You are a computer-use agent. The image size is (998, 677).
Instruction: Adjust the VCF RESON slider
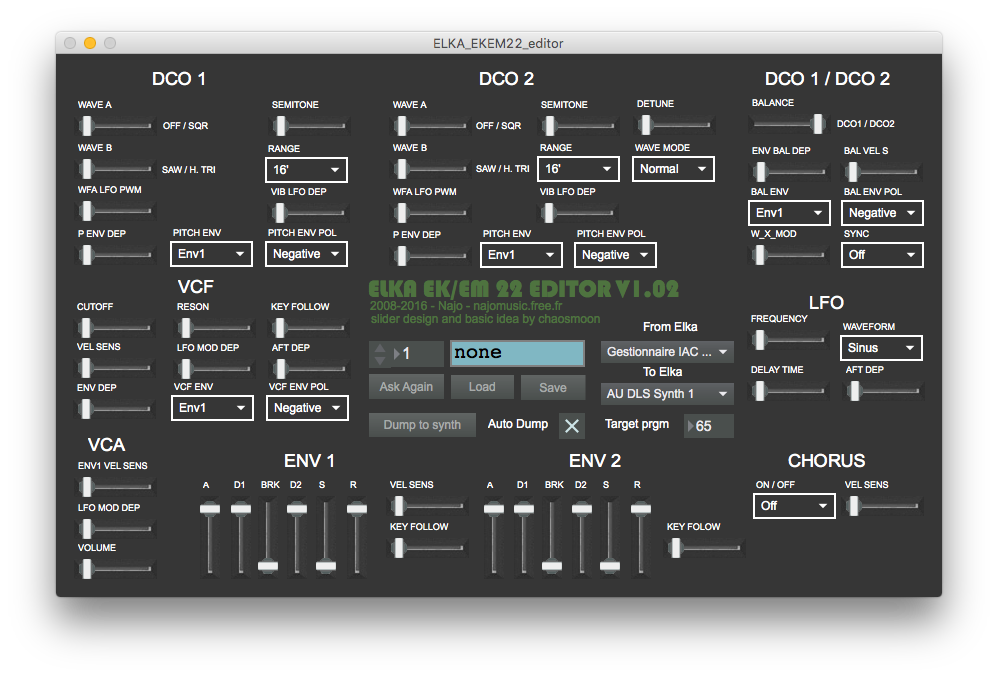pos(214,328)
